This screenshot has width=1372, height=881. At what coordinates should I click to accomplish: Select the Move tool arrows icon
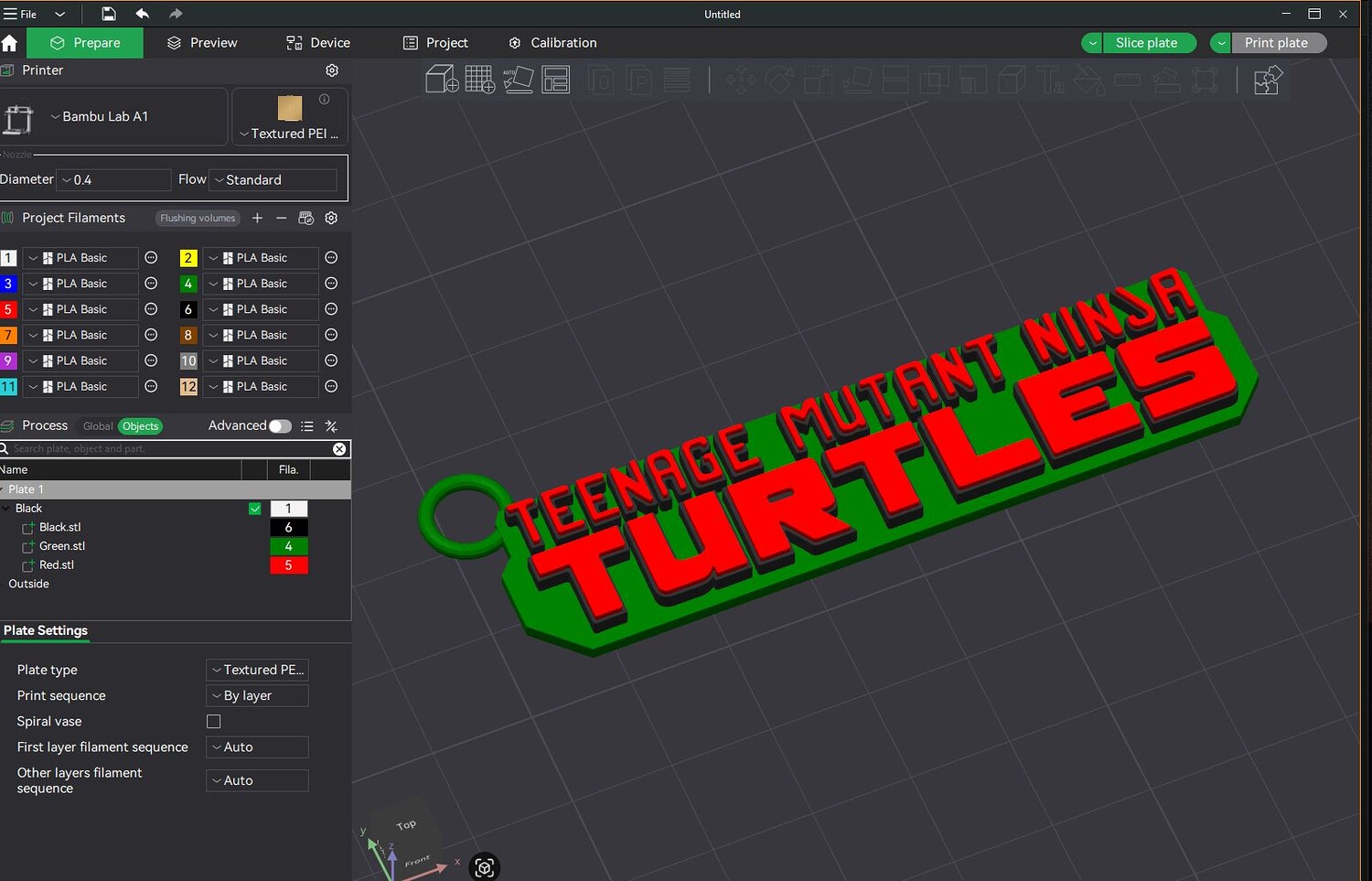[x=741, y=81]
